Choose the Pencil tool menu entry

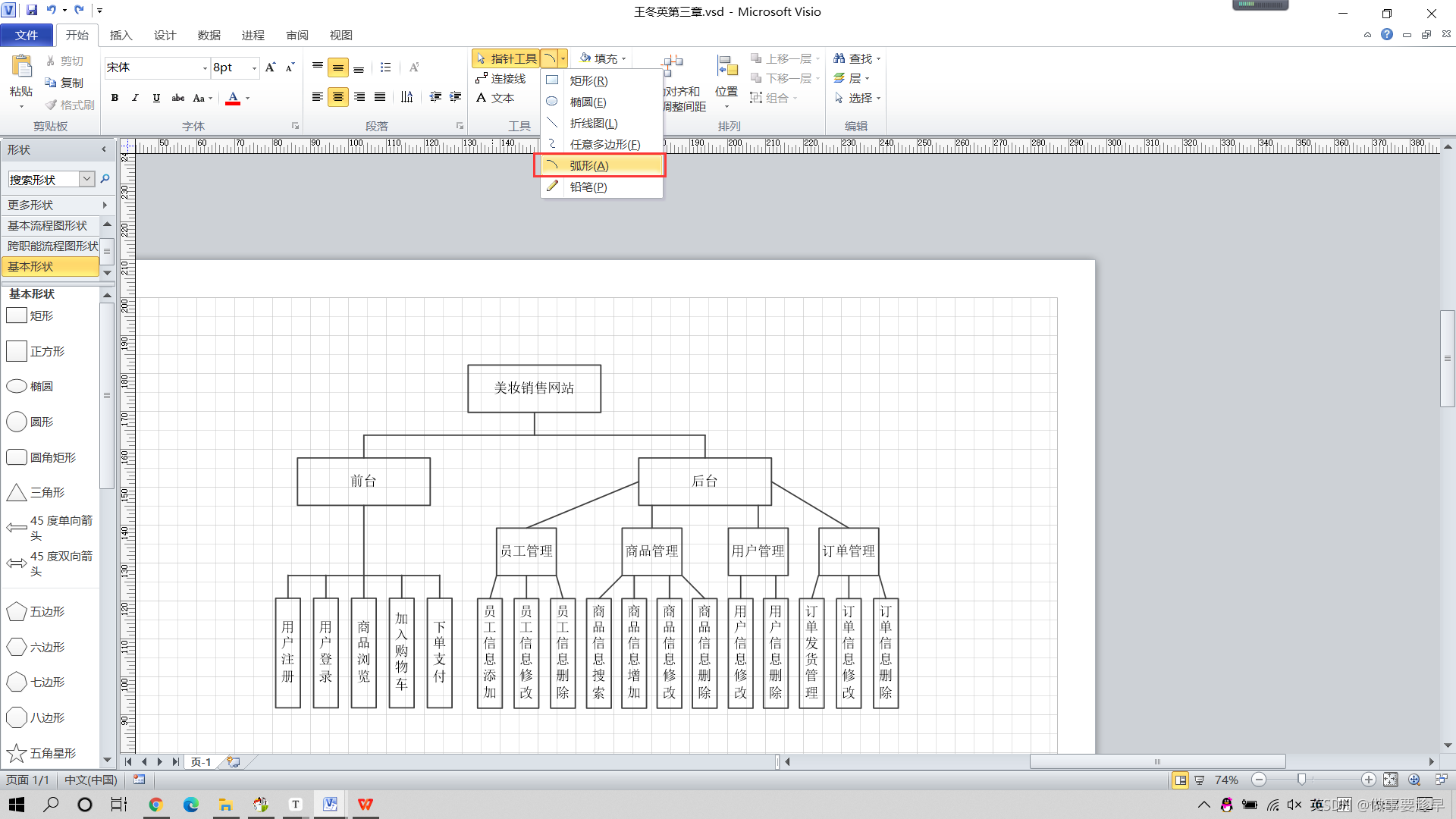coord(588,187)
